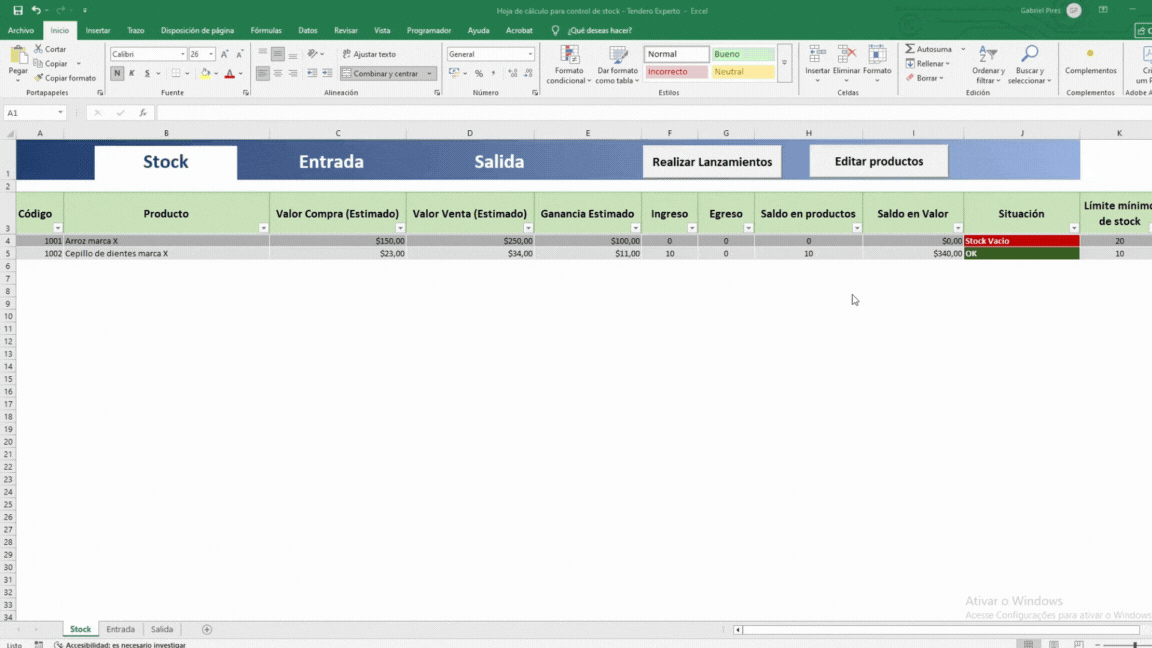Toggle italic K formatting
The height and width of the screenshot is (648, 1152).
132,73
